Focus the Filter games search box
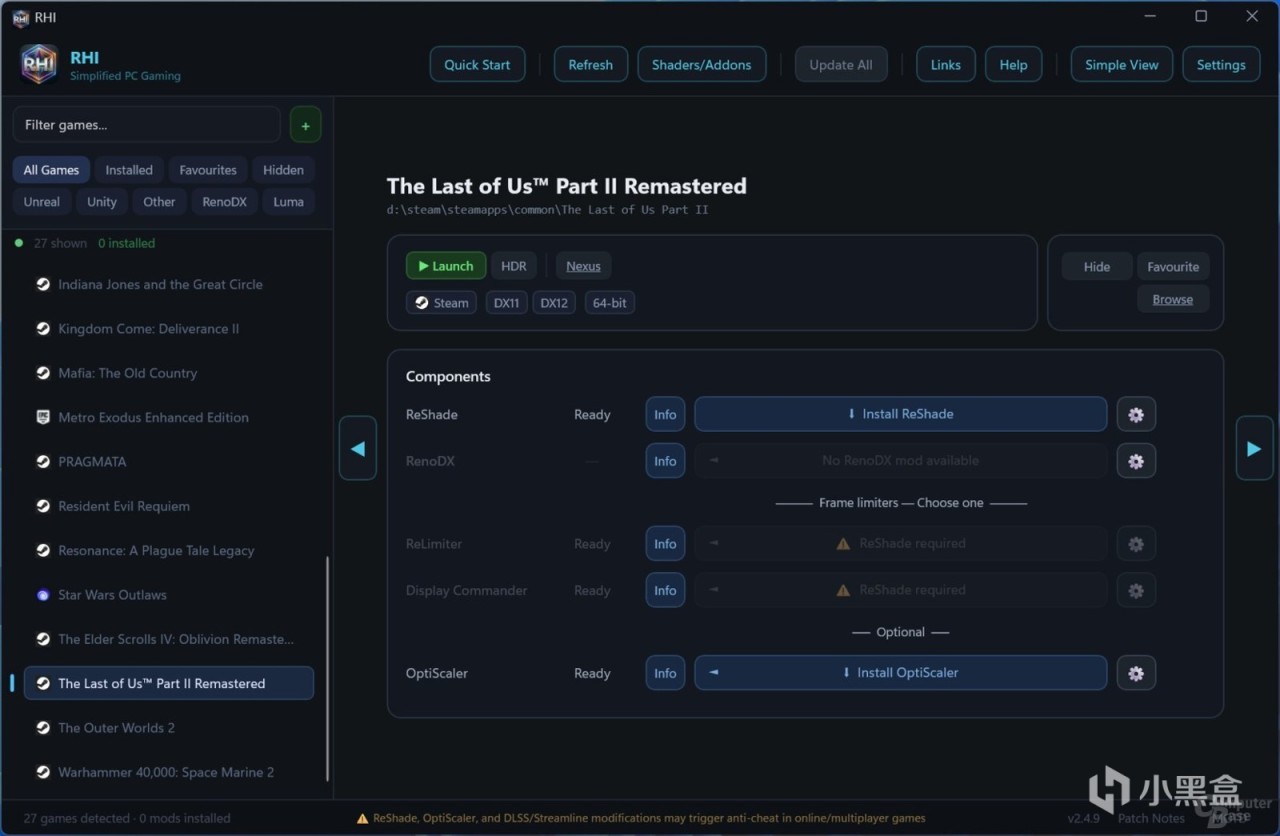Image resolution: width=1280 pixels, height=836 pixels. (147, 125)
